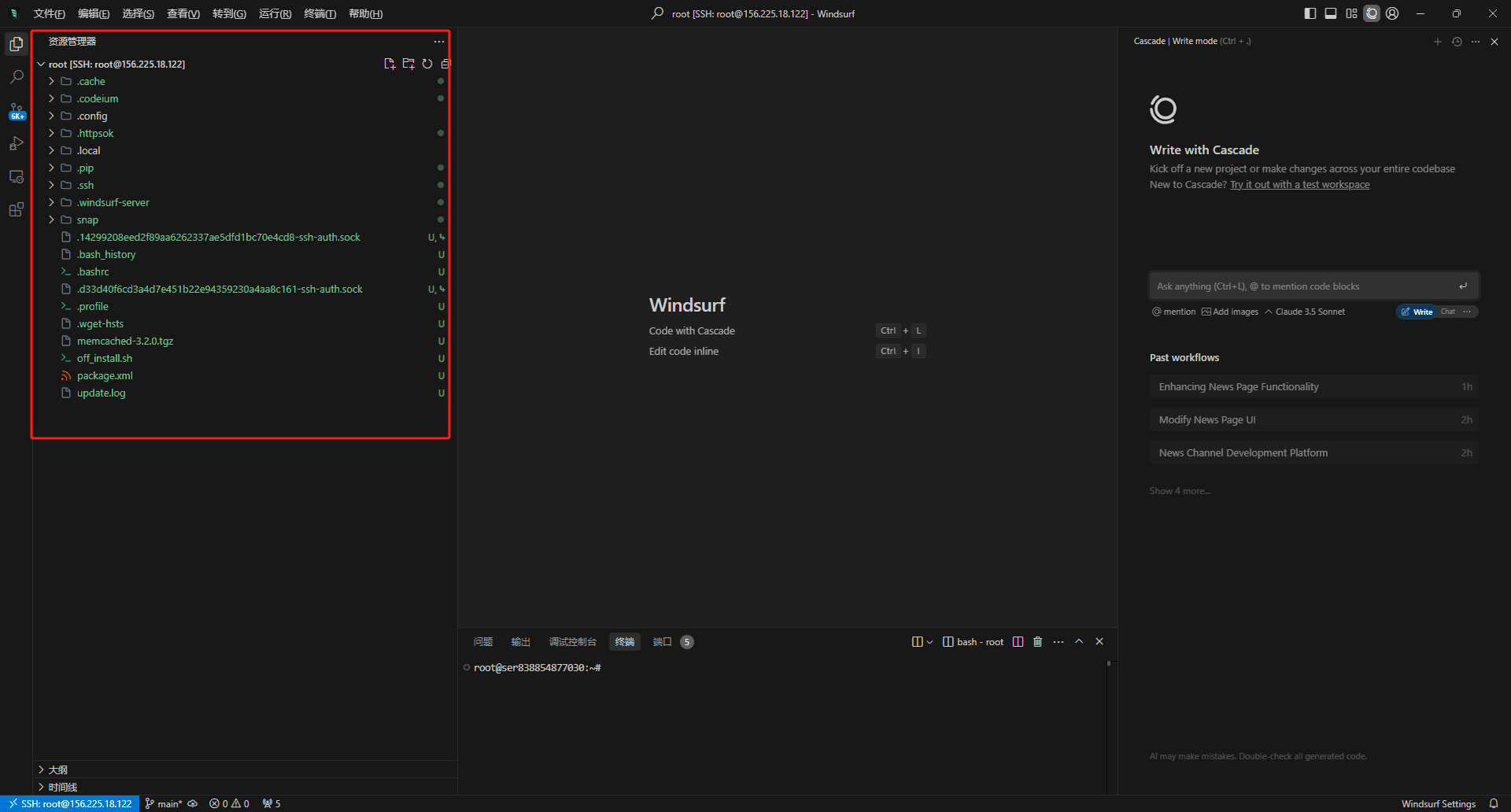This screenshot has width=1511, height=812.
Task: Start a new Cascade conversation
Action: (x=1437, y=42)
